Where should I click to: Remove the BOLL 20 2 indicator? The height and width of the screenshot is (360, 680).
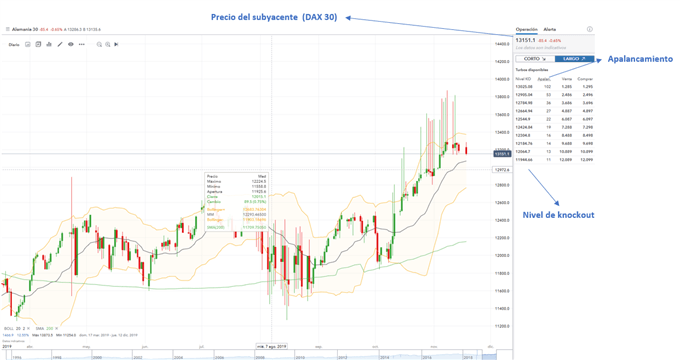pyautogui.click(x=29, y=329)
